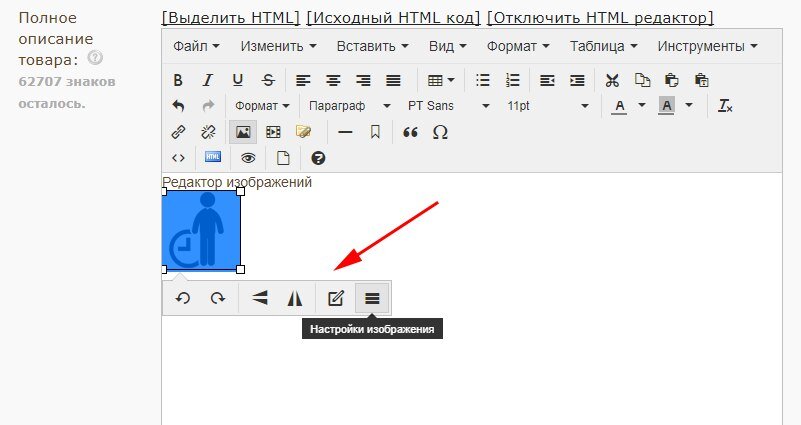This screenshot has height=425, width=801.
Task: Insert a link with the chain icon
Action: 178,132
